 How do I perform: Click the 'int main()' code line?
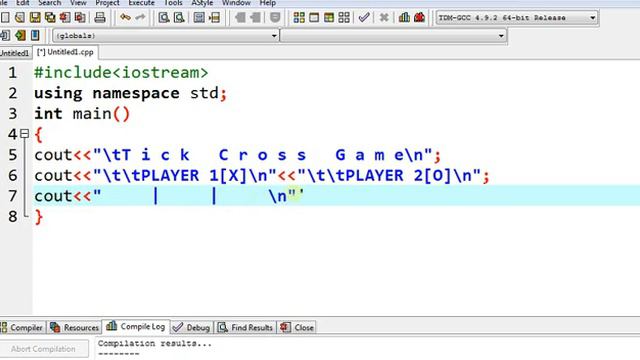(82, 114)
